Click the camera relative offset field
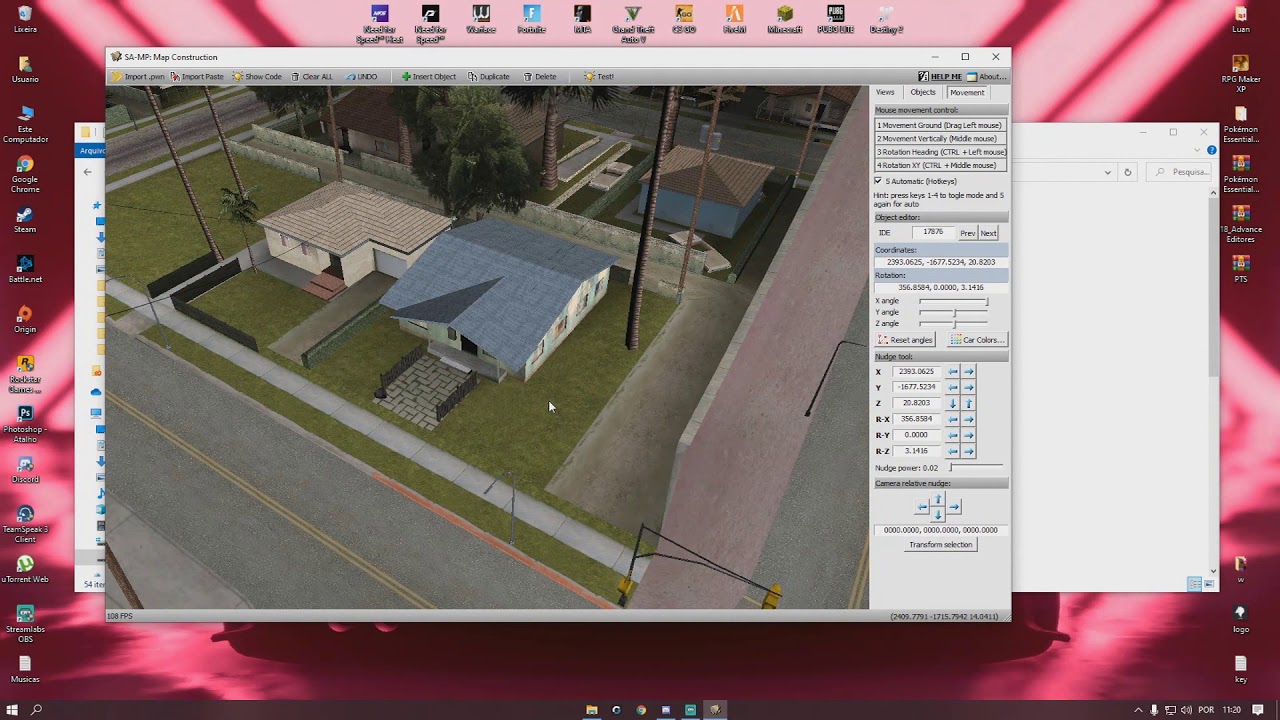Screen dimensions: 1280x720 pos(941,530)
